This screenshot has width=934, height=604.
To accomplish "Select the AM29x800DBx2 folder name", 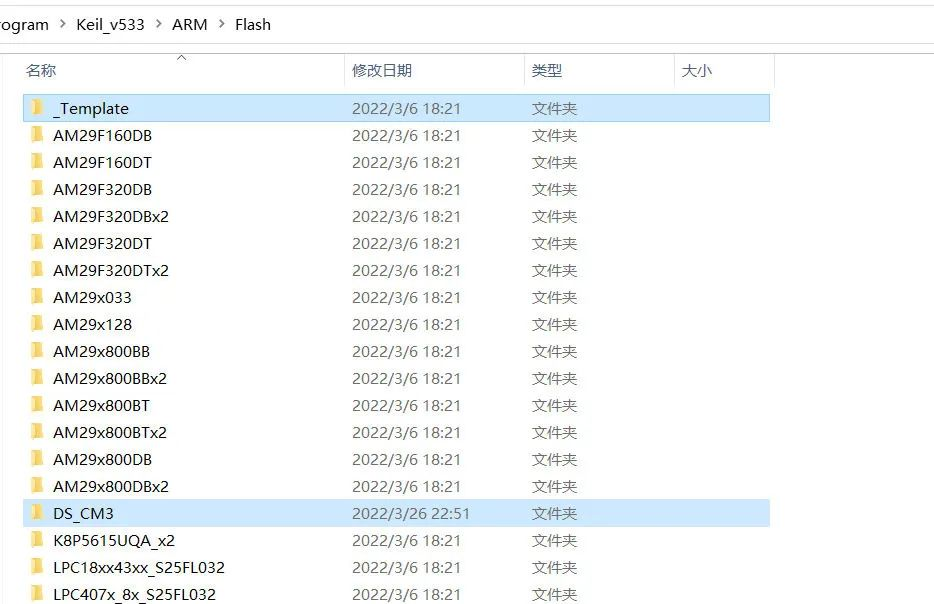I will (111, 486).
